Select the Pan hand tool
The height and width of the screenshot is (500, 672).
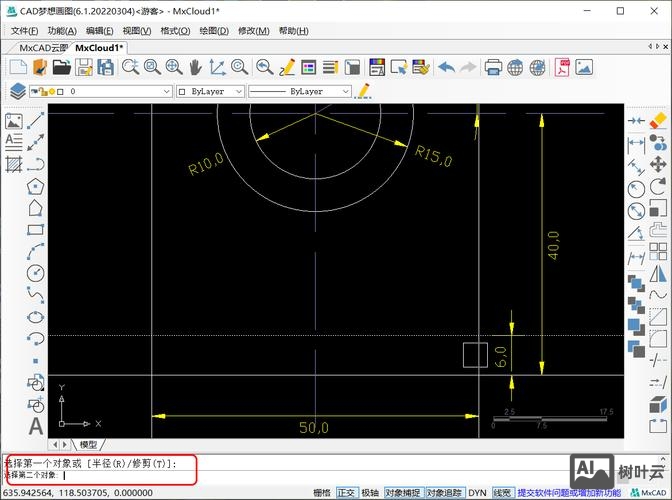pos(195,68)
